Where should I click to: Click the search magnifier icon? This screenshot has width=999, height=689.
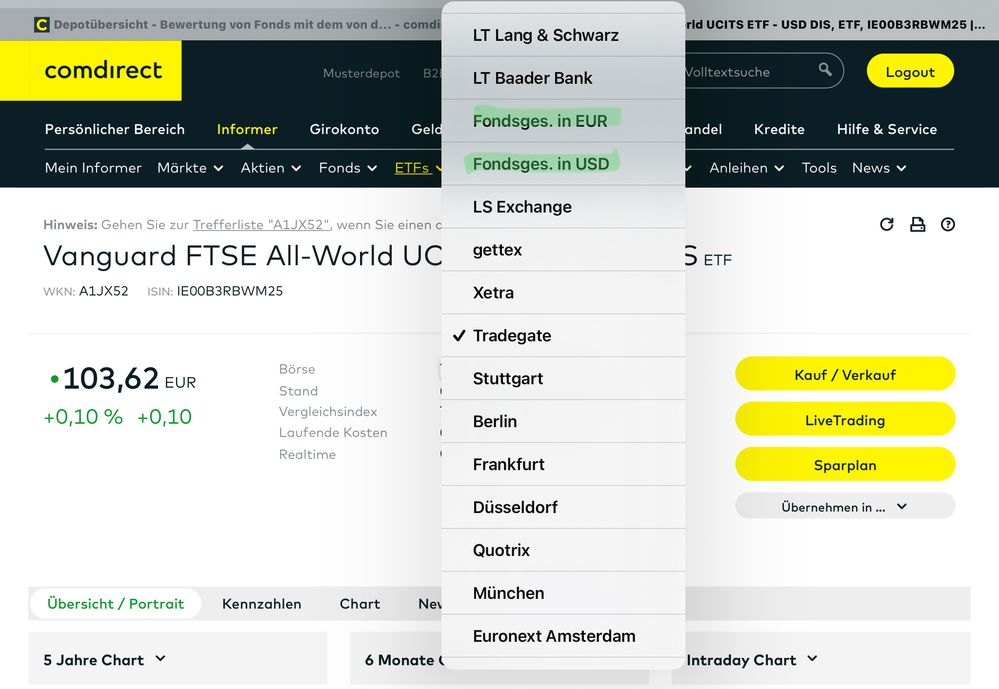point(825,69)
